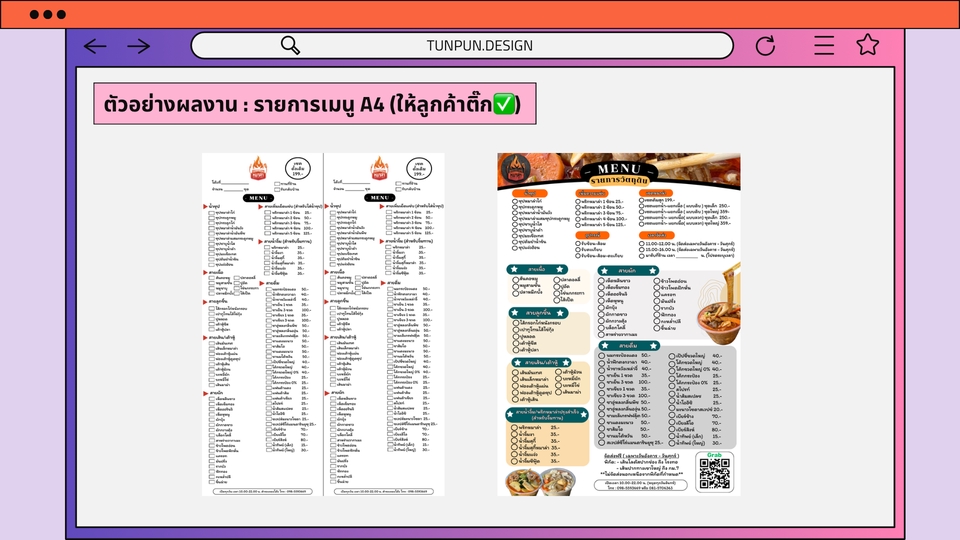Click the magnifying glass search icon
This screenshot has width=960, height=540.
[x=290, y=45]
